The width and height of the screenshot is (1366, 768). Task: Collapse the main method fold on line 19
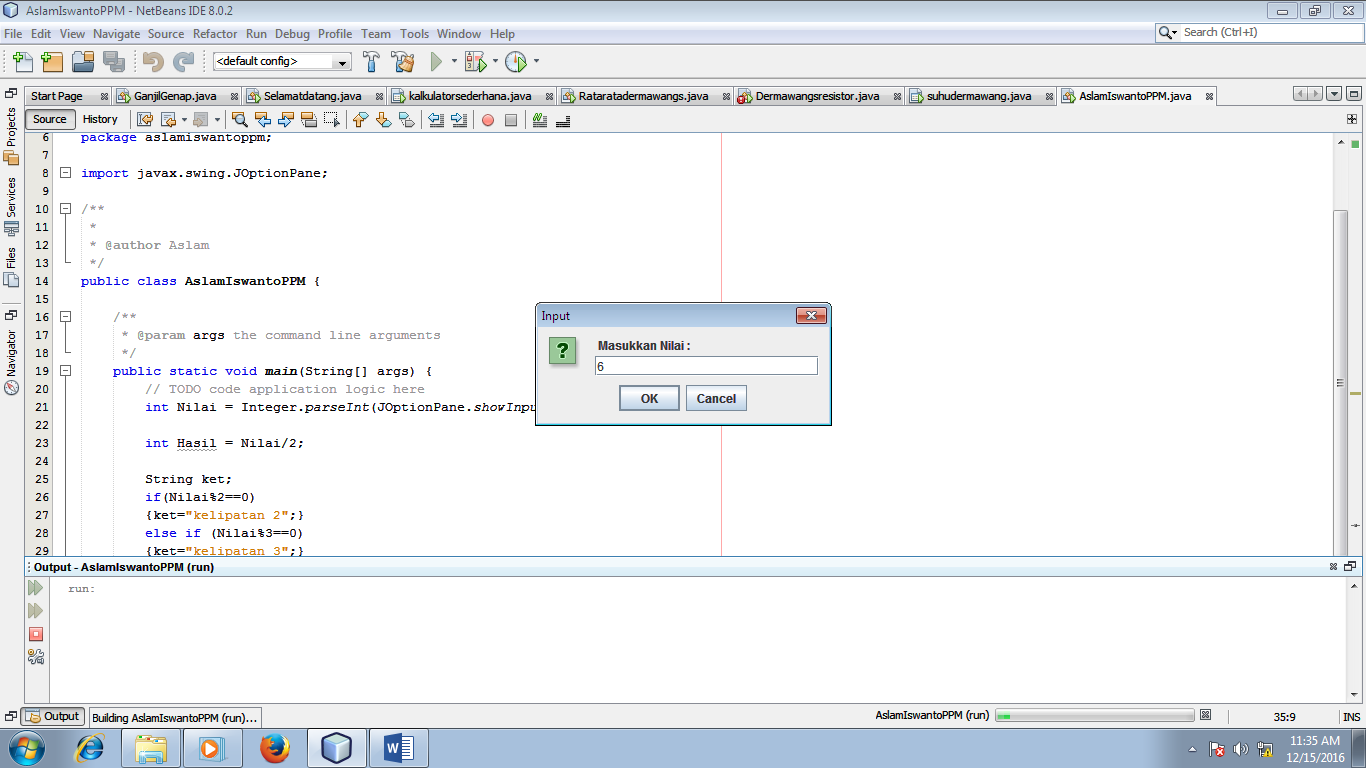pos(66,371)
